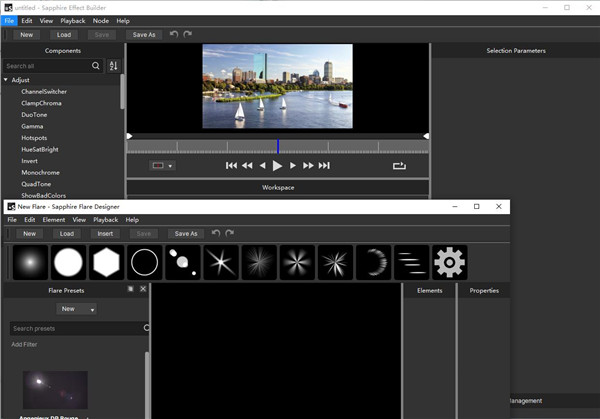Open the Element menu in Flare Designer
600x419 pixels.
pos(53,219)
